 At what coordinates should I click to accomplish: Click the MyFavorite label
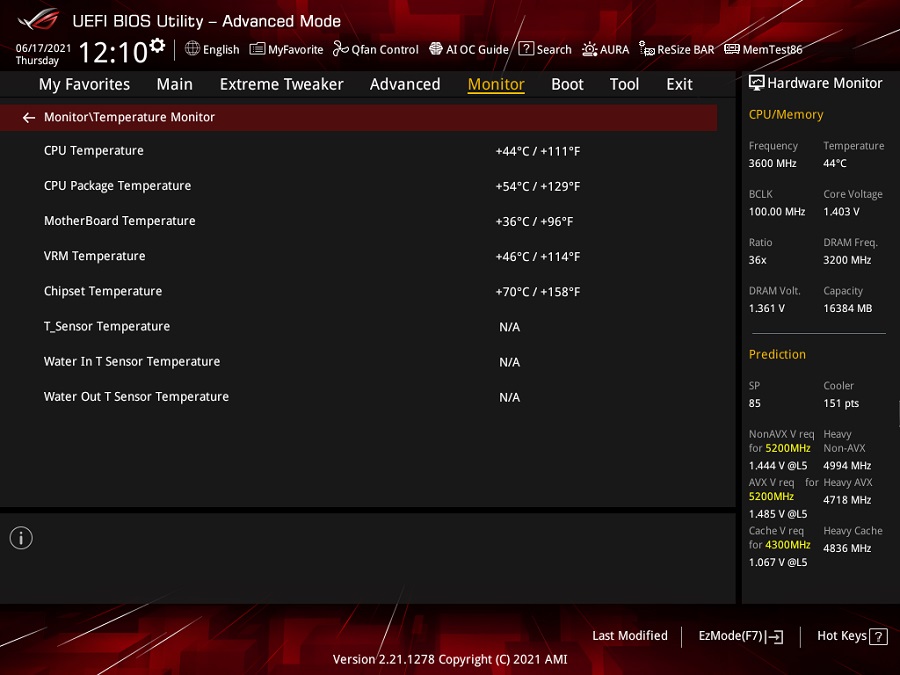click(x=296, y=50)
